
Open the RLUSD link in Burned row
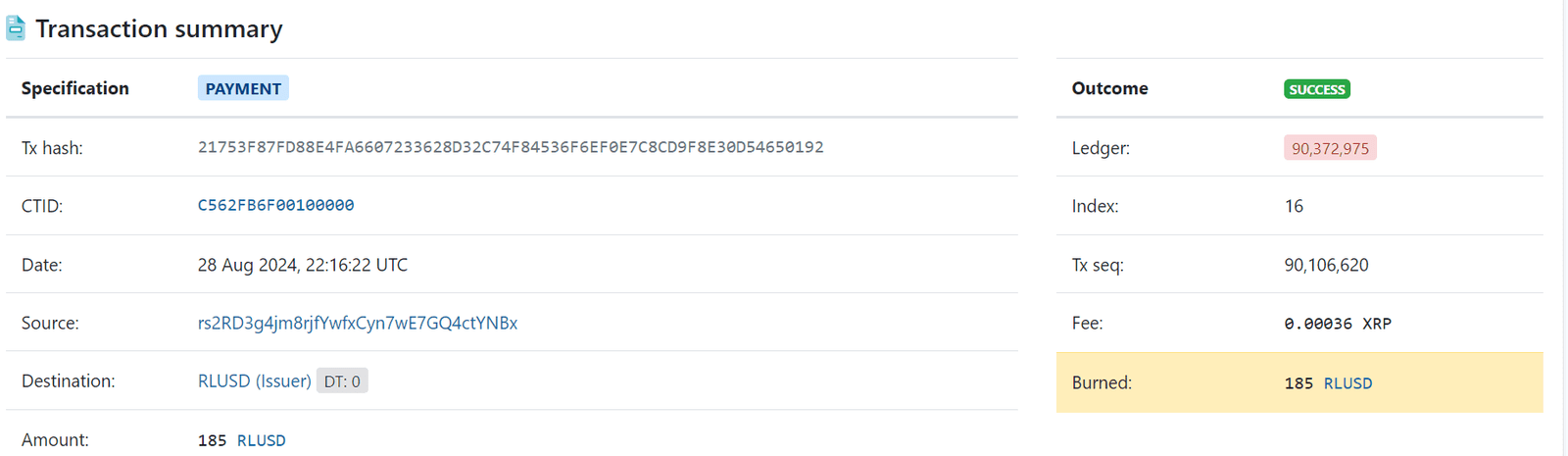1347,383
